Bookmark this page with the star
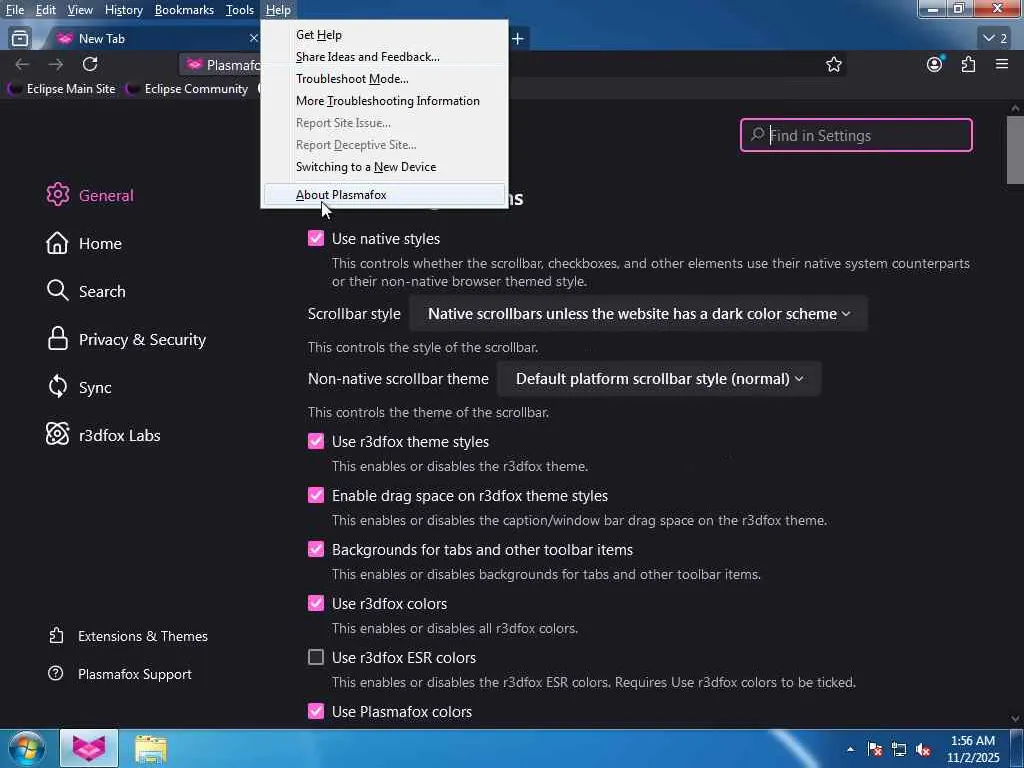 point(833,64)
